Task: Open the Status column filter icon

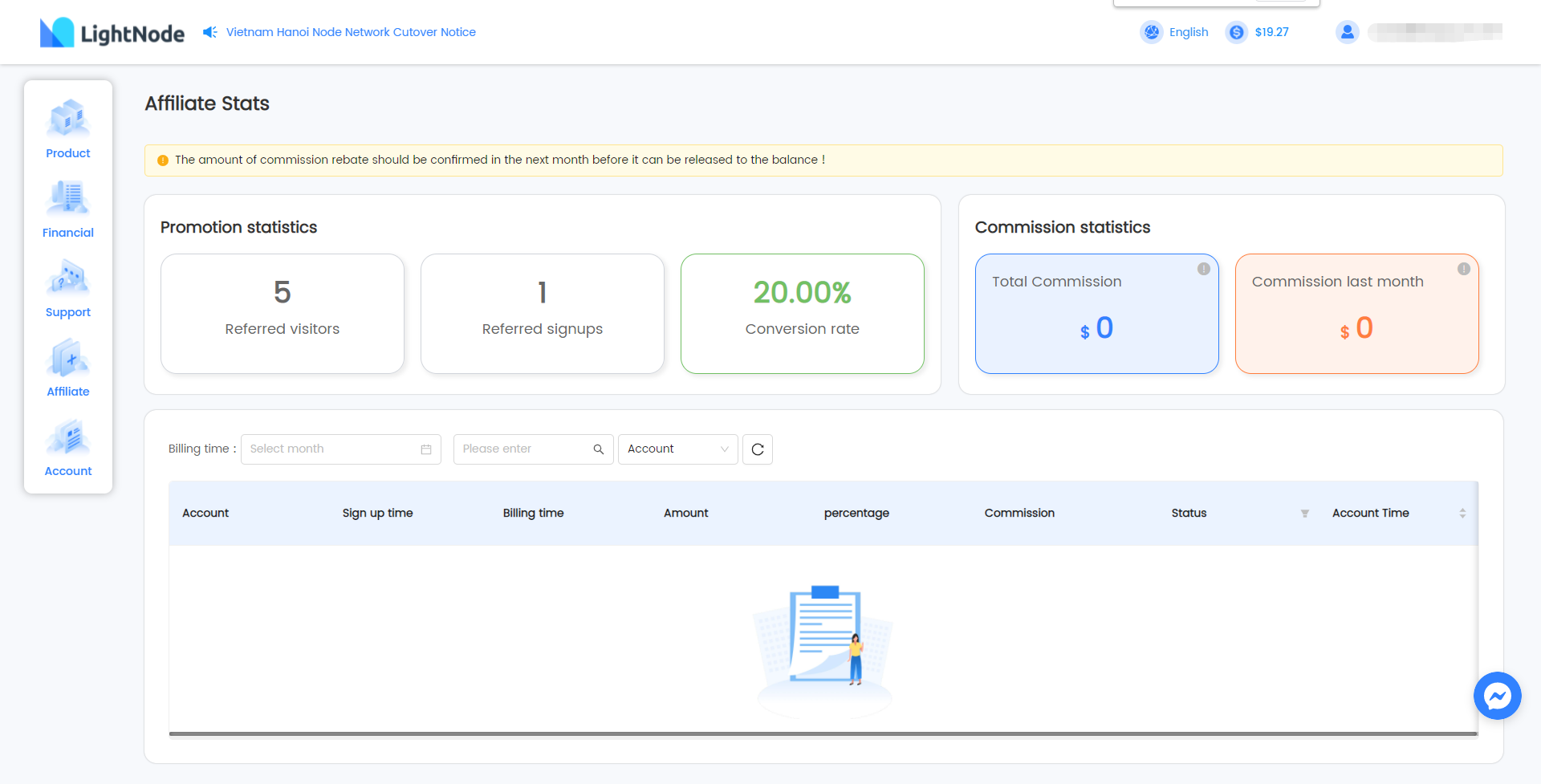Action: point(1305,514)
